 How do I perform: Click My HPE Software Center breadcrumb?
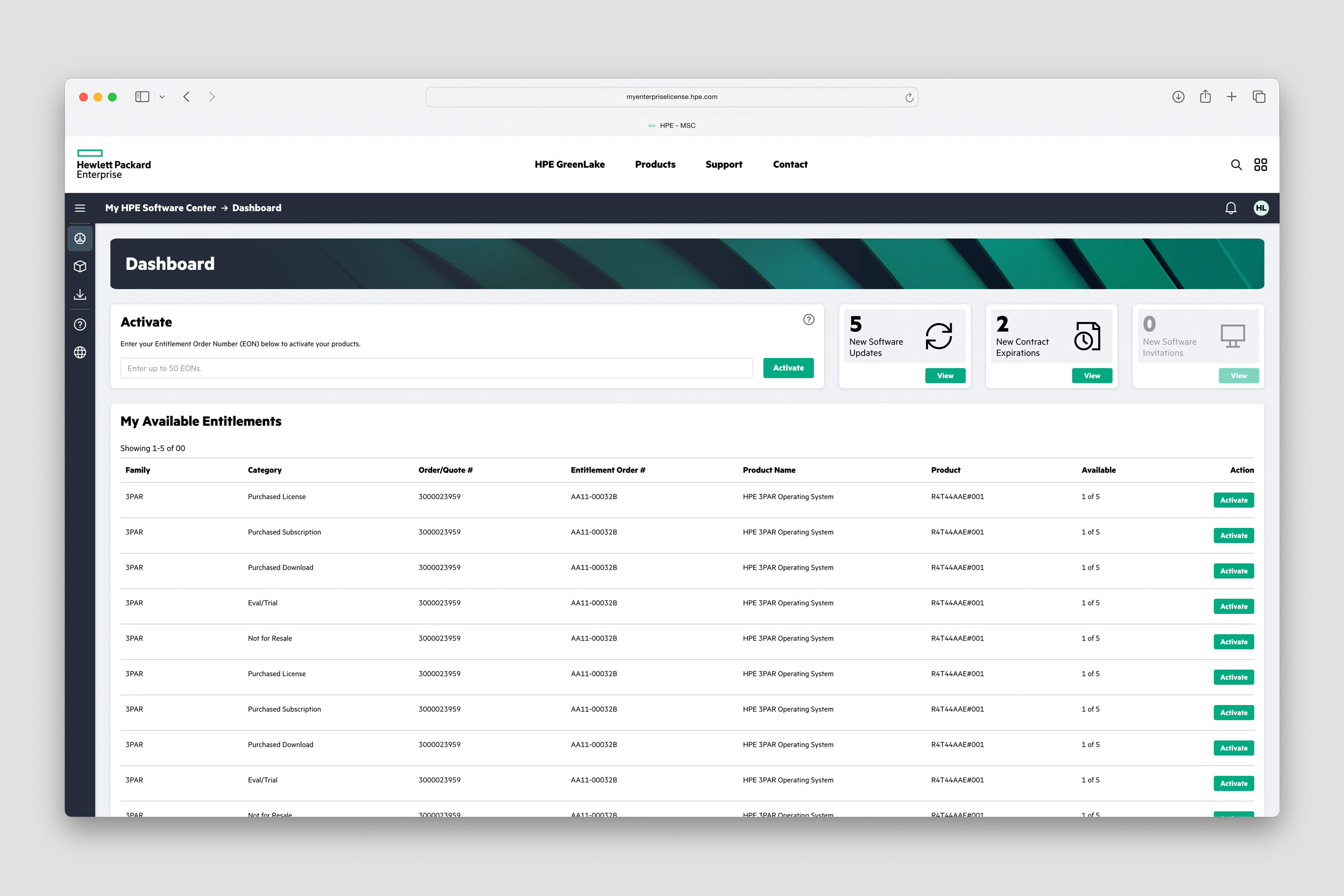[160, 208]
